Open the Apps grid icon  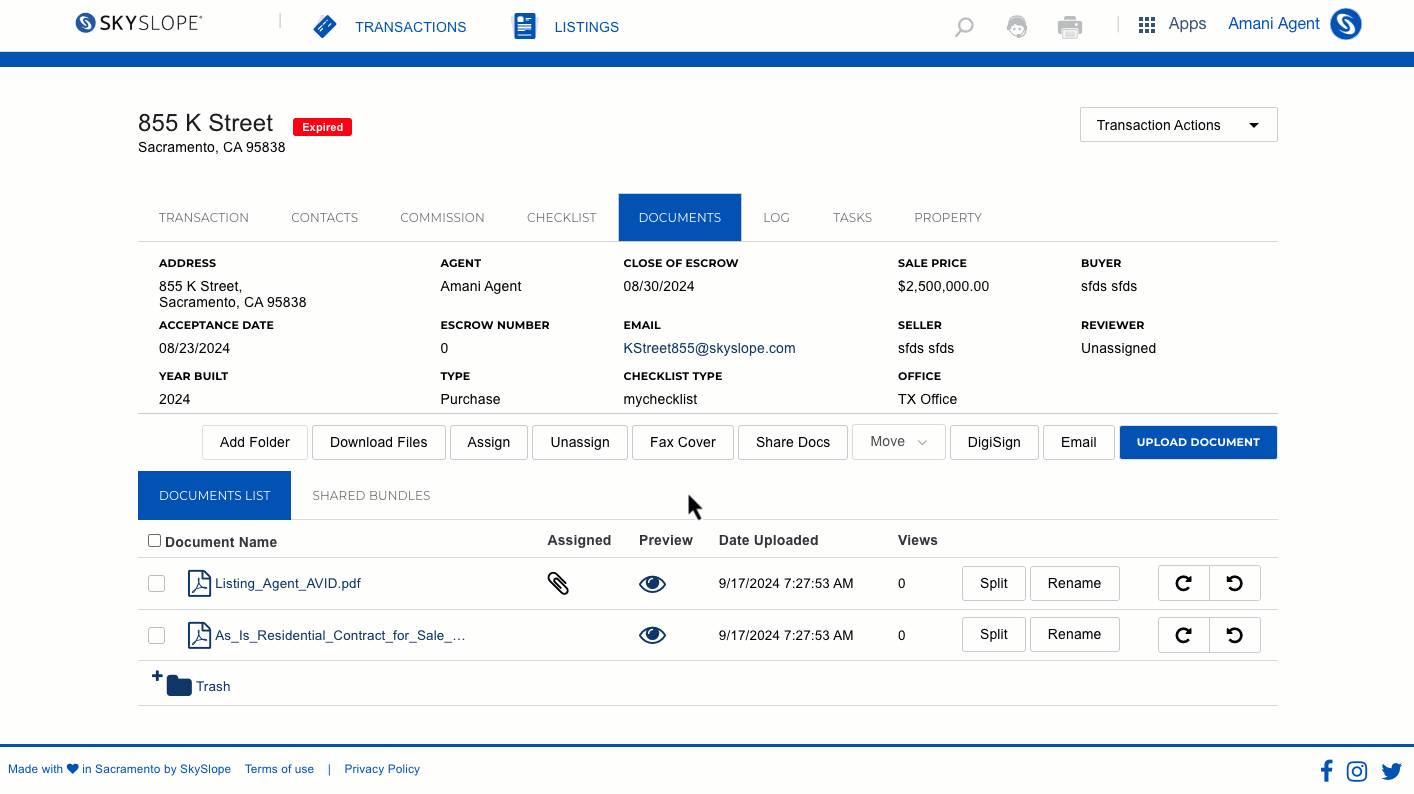click(1147, 25)
